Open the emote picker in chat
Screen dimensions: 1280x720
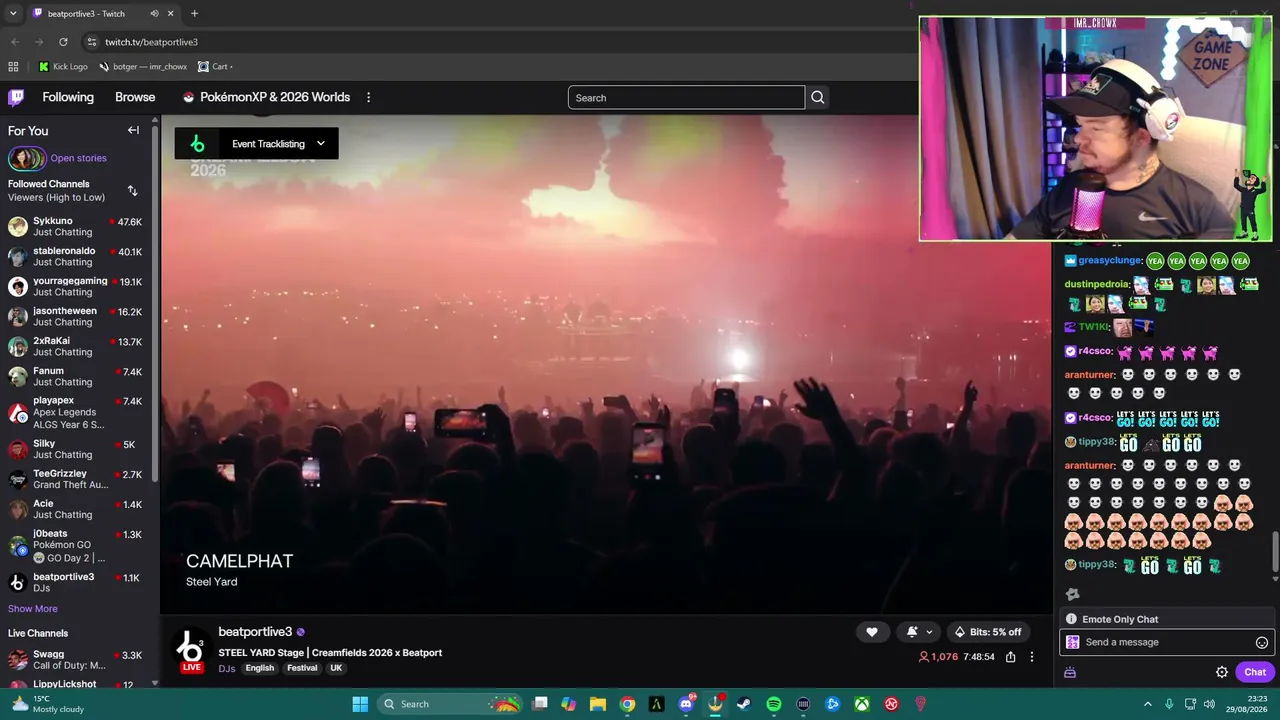point(1262,642)
